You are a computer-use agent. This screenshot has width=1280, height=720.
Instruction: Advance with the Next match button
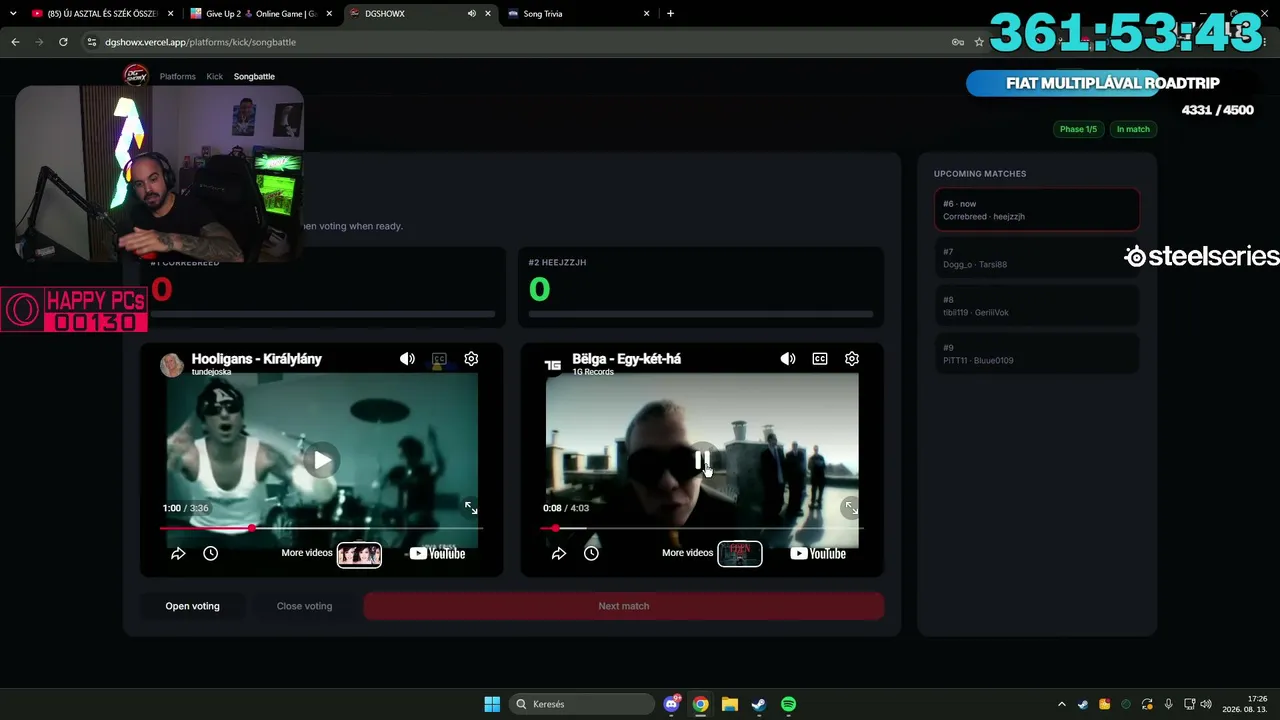[x=624, y=606]
